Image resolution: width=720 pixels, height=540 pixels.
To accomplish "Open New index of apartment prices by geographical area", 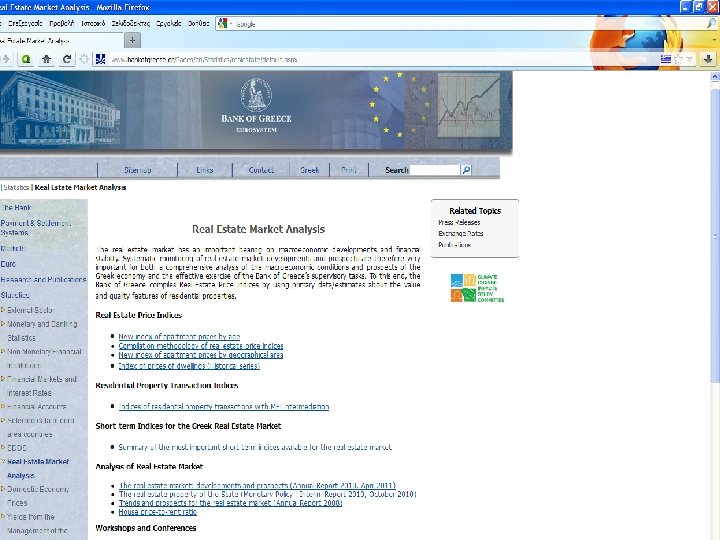I will [201, 355].
